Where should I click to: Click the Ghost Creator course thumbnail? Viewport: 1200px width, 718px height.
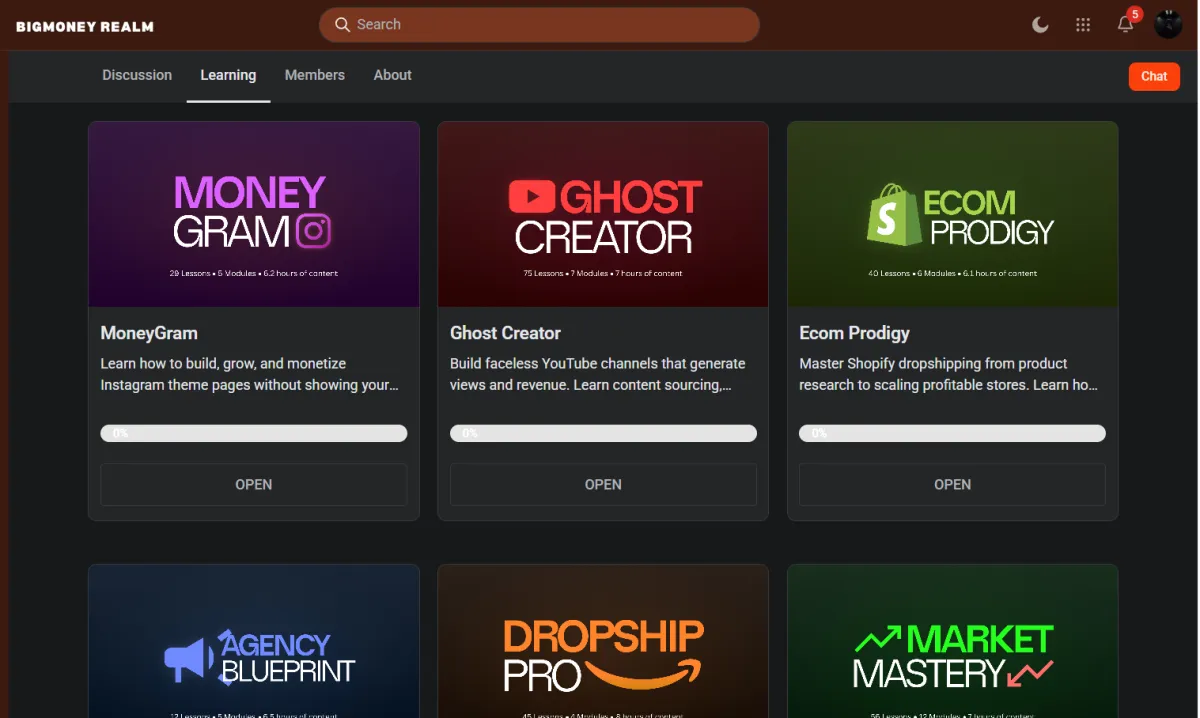603,214
